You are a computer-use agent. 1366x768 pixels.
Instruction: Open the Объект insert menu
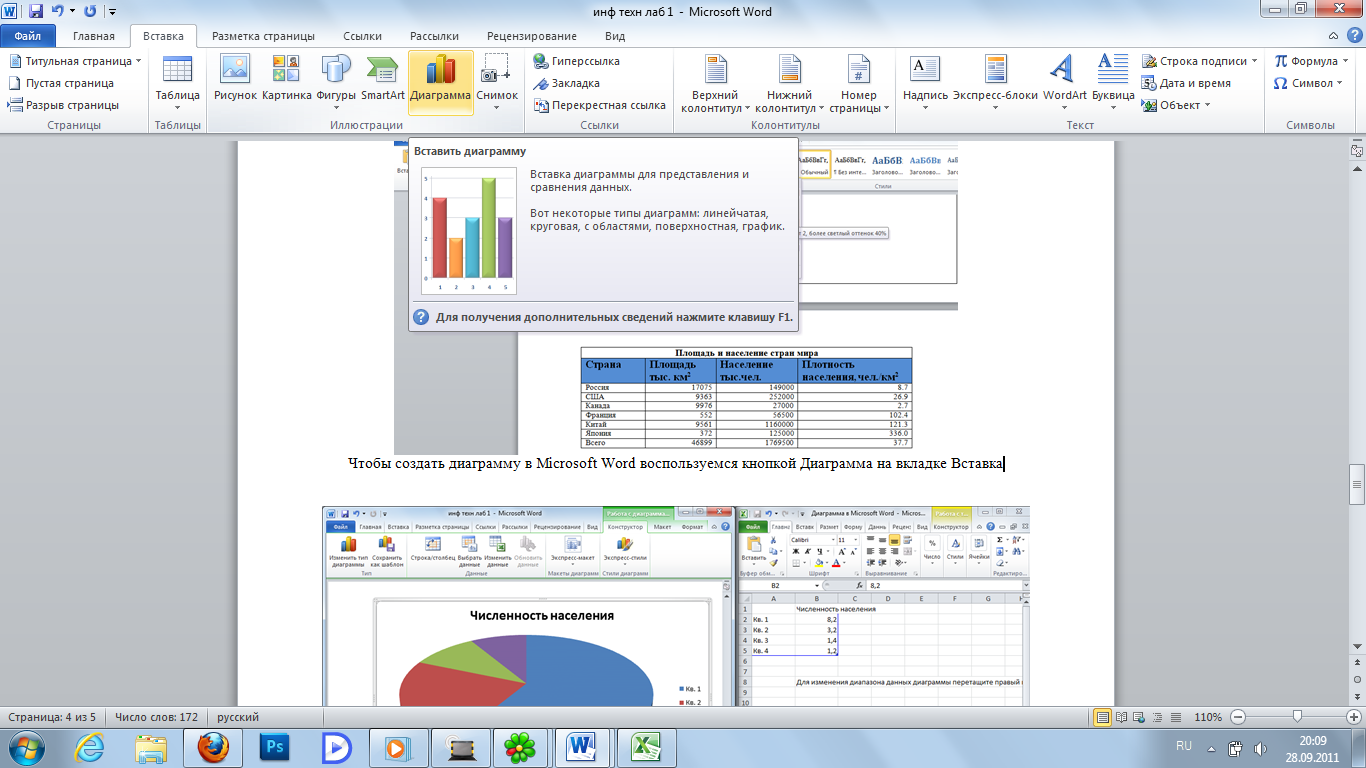pos(1177,105)
